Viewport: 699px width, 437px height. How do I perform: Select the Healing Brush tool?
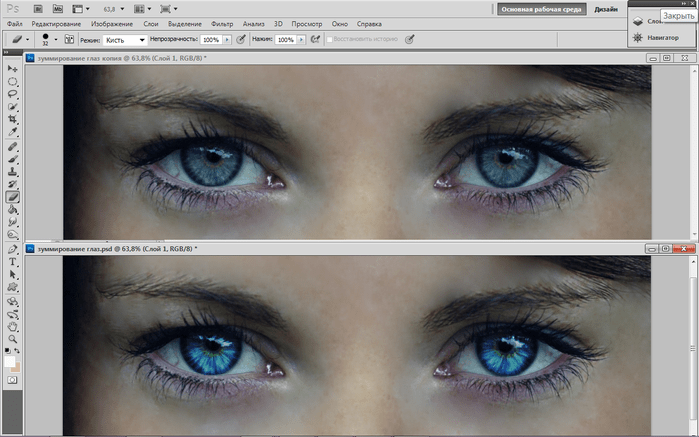coord(12,147)
